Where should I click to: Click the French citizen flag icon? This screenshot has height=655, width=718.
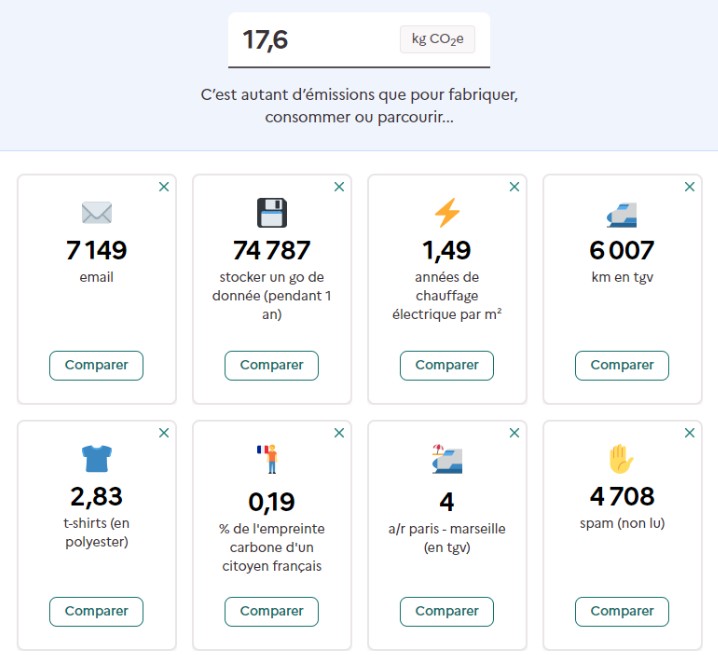271,459
